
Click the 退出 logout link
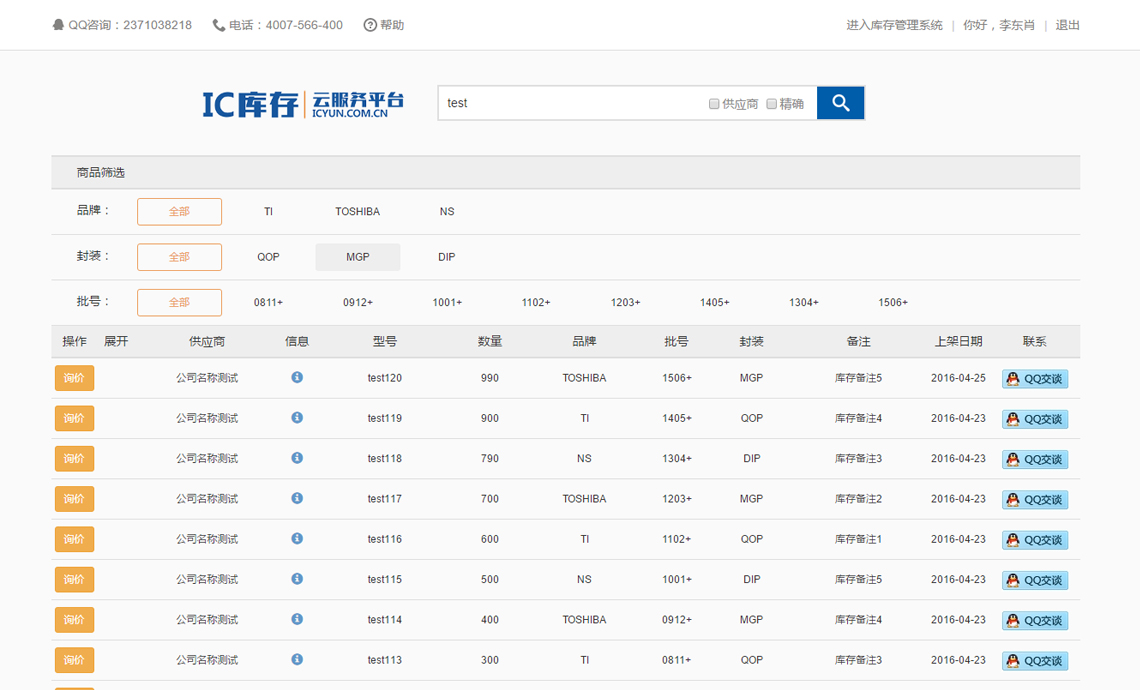click(1067, 25)
